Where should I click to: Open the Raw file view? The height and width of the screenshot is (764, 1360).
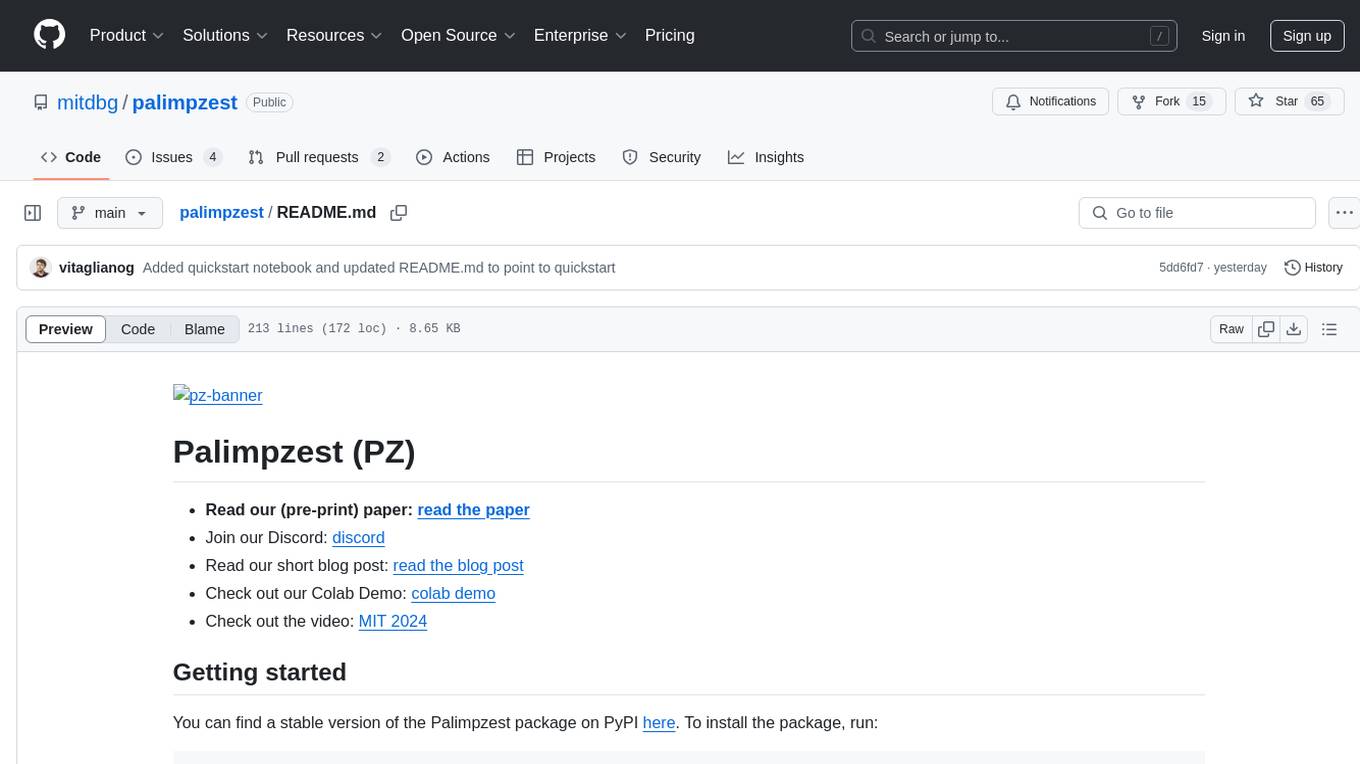(x=1231, y=329)
